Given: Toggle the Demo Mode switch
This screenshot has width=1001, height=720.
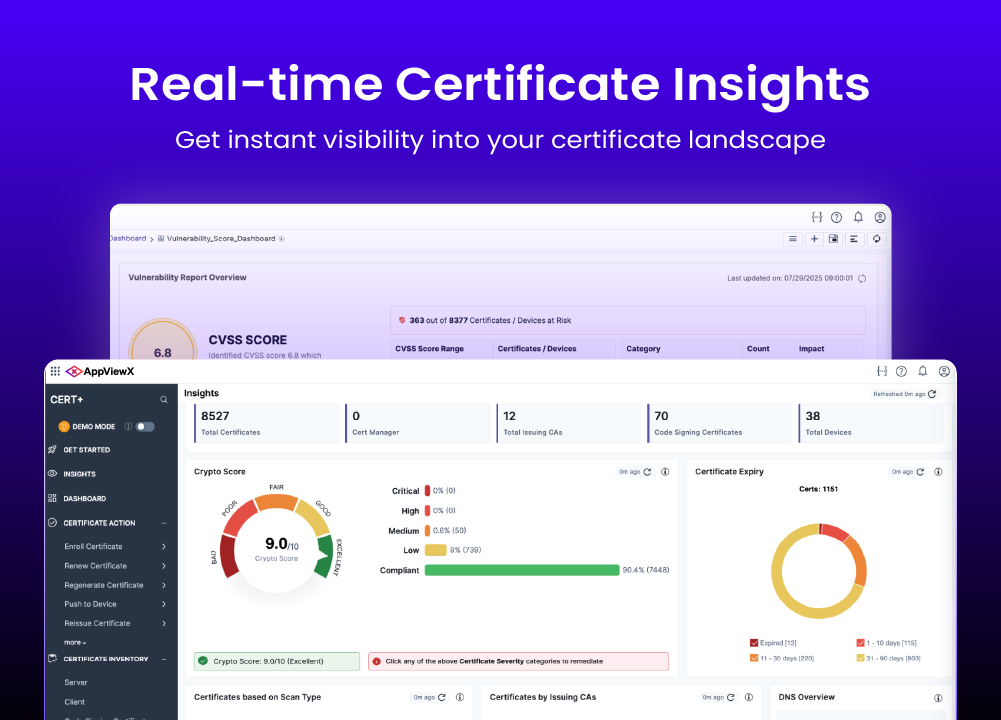Looking at the screenshot, I should tap(145, 426).
